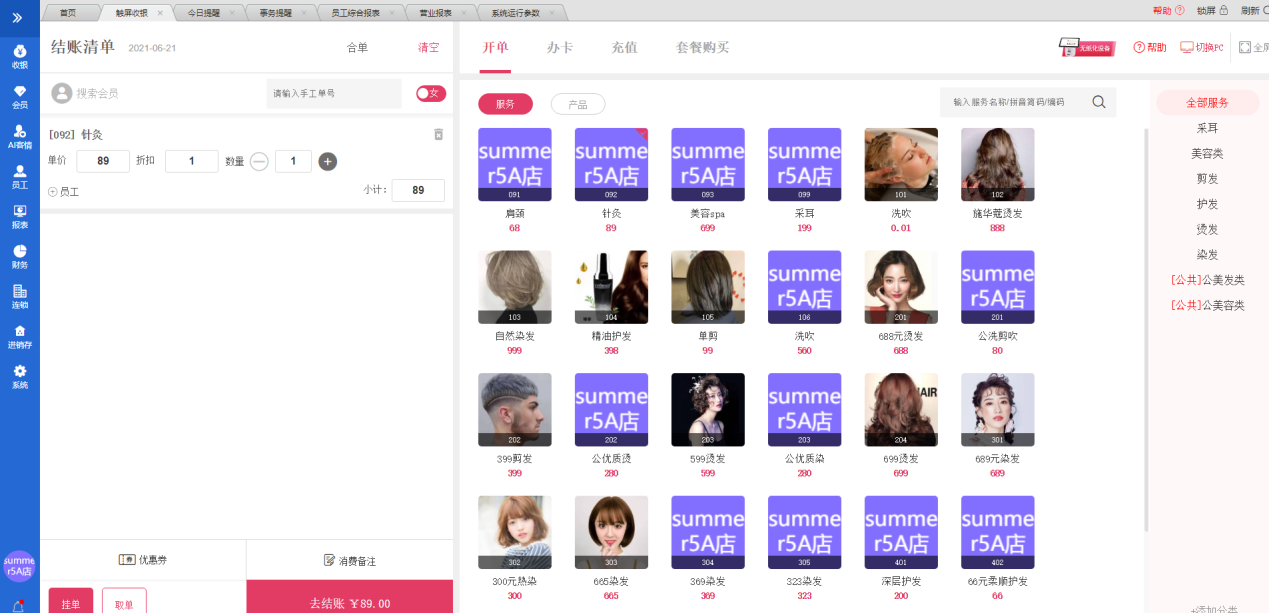Click the summer5A店 store avatar in sidebar
1269x613 pixels.
(x=19, y=566)
